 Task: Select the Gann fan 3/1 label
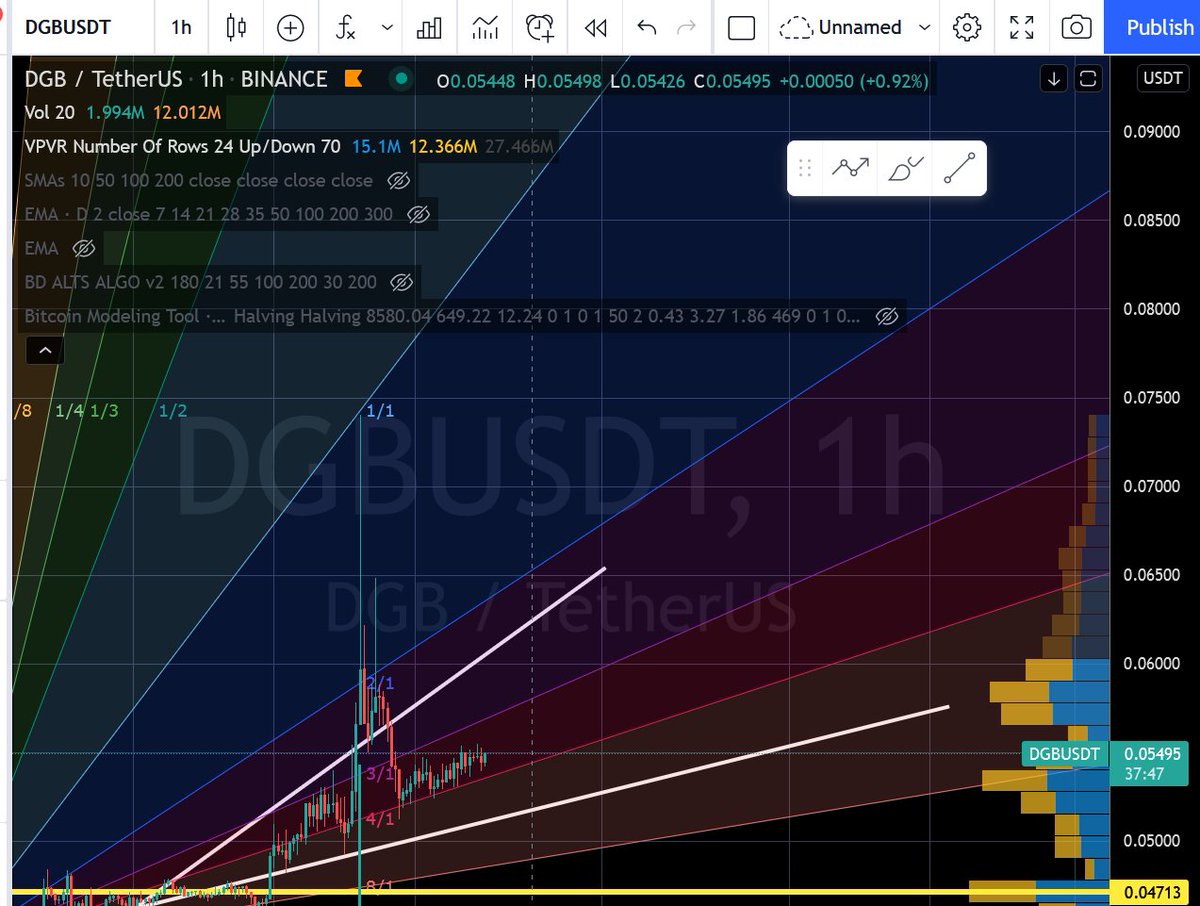(380, 773)
